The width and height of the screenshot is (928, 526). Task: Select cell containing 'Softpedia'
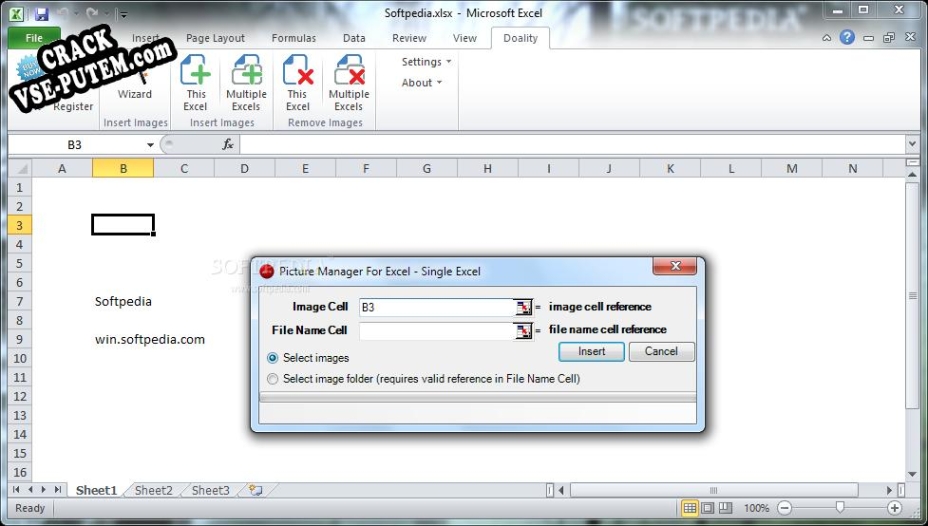[123, 301]
